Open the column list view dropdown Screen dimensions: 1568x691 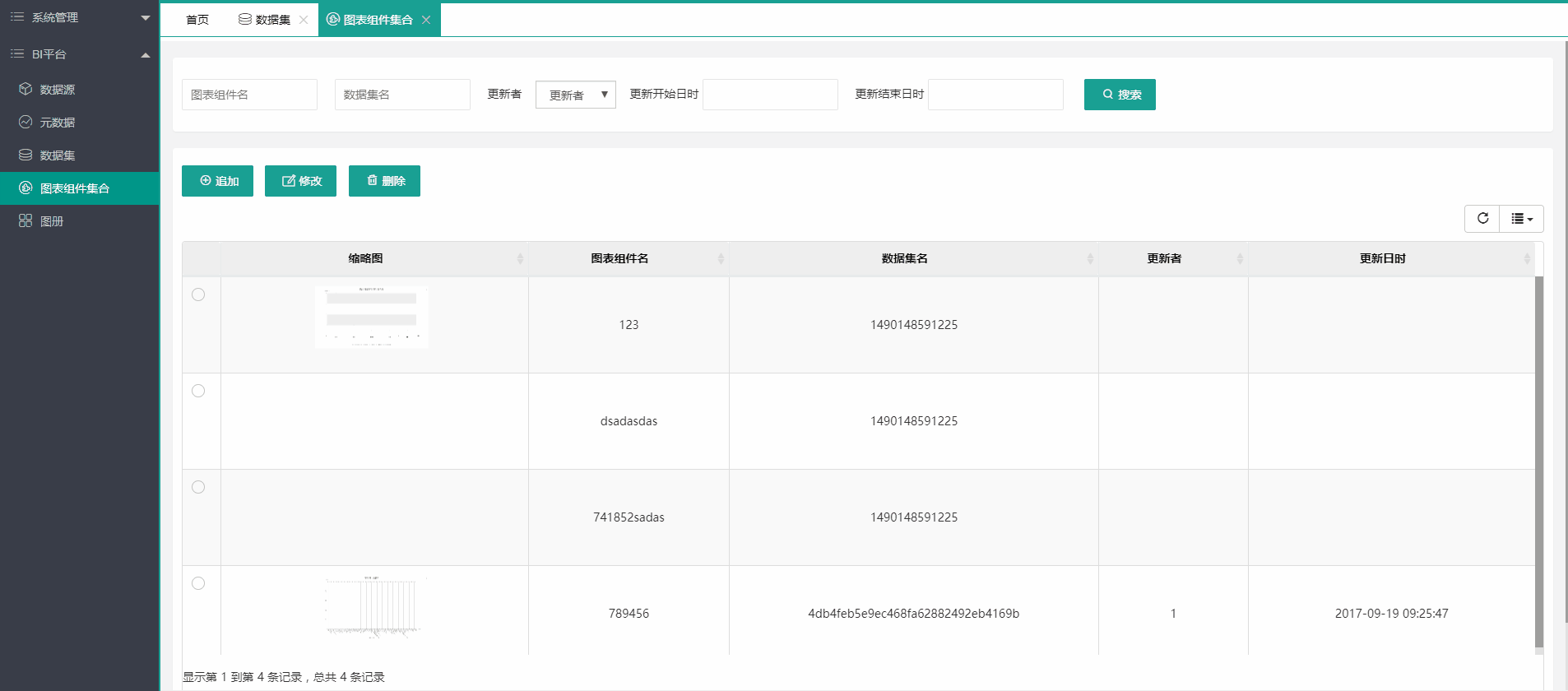(x=1521, y=219)
